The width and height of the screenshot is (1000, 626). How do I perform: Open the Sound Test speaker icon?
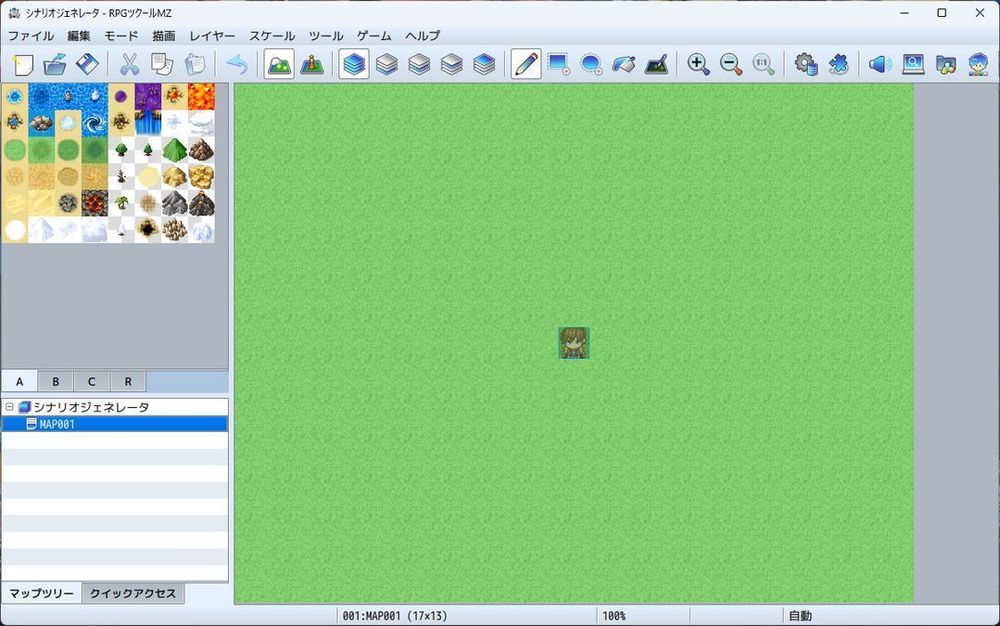(880, 64)
